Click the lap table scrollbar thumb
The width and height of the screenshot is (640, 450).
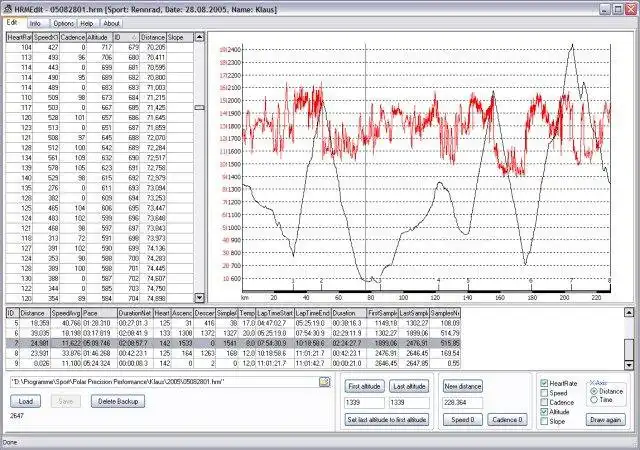tap(629, 350)
